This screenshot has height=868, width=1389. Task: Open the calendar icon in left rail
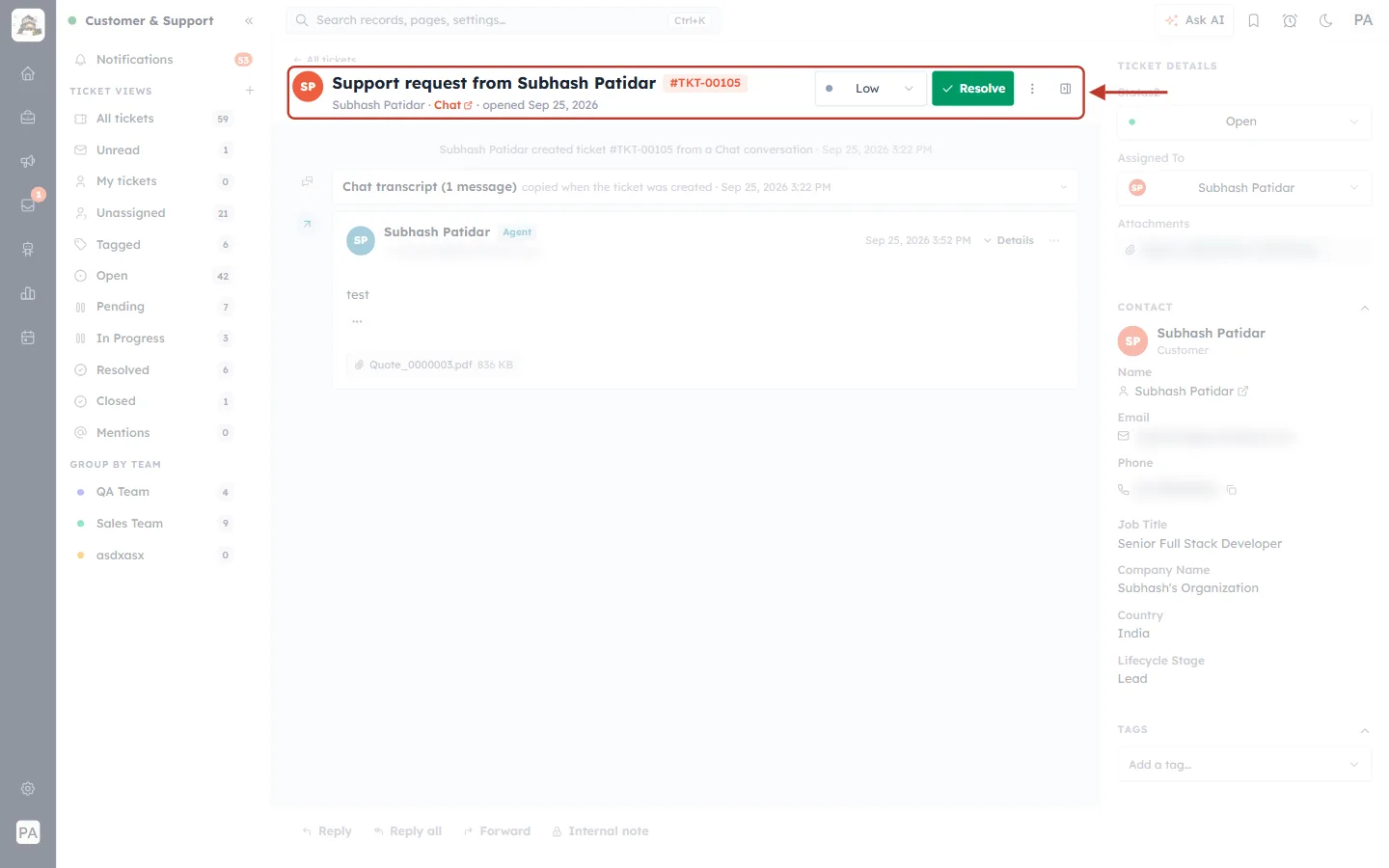[x=28, y=338]
